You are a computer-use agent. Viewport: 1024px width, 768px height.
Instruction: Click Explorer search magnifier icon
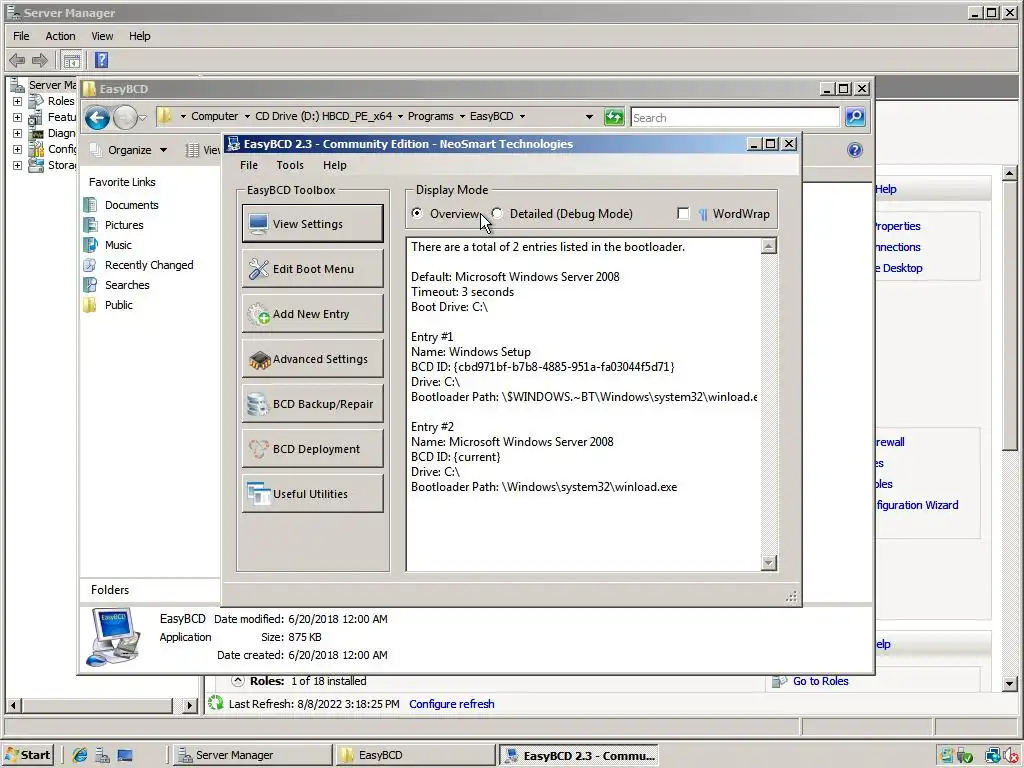tap(855, 117)
